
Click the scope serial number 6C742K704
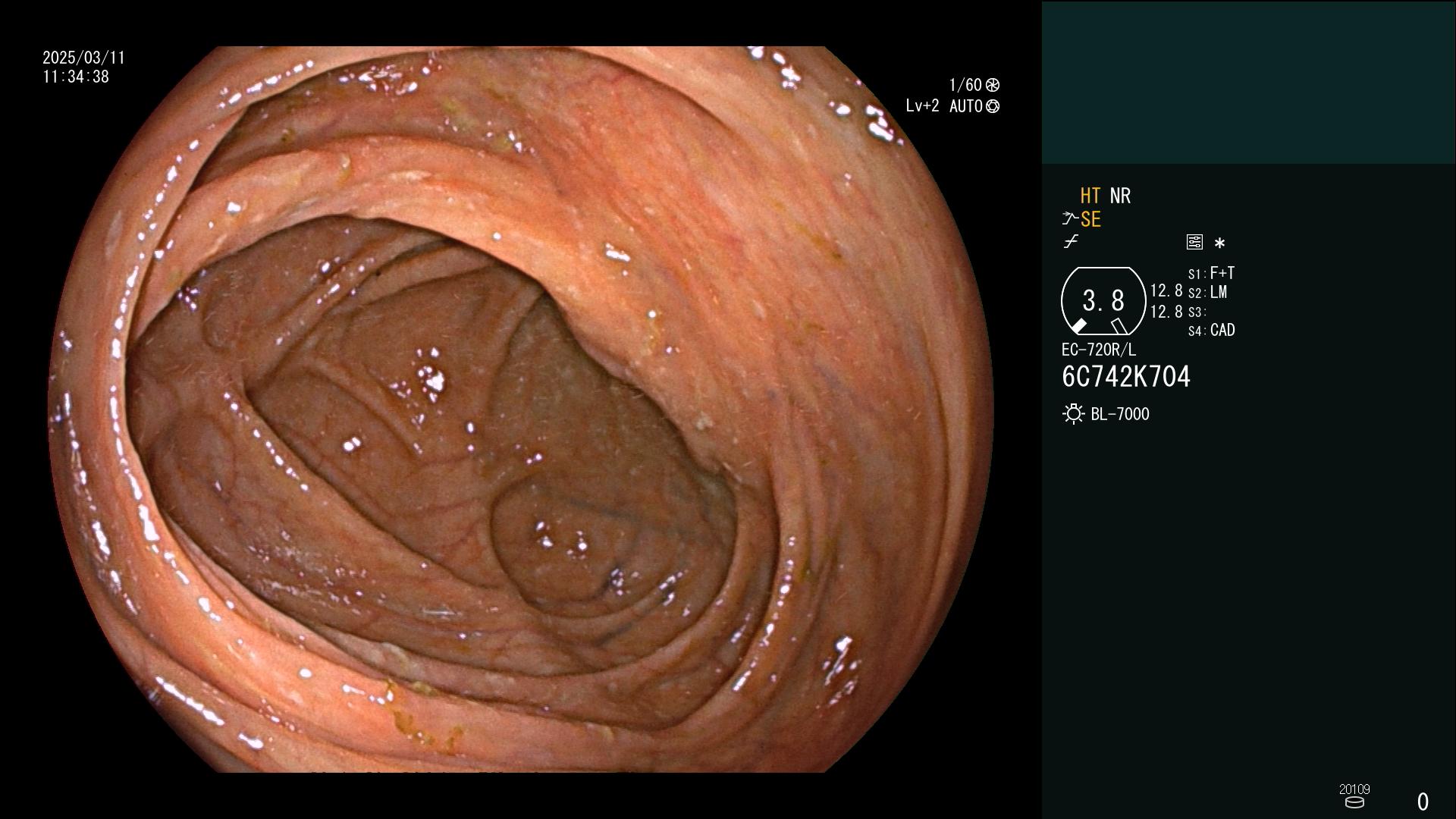(x=1126, y=377)
